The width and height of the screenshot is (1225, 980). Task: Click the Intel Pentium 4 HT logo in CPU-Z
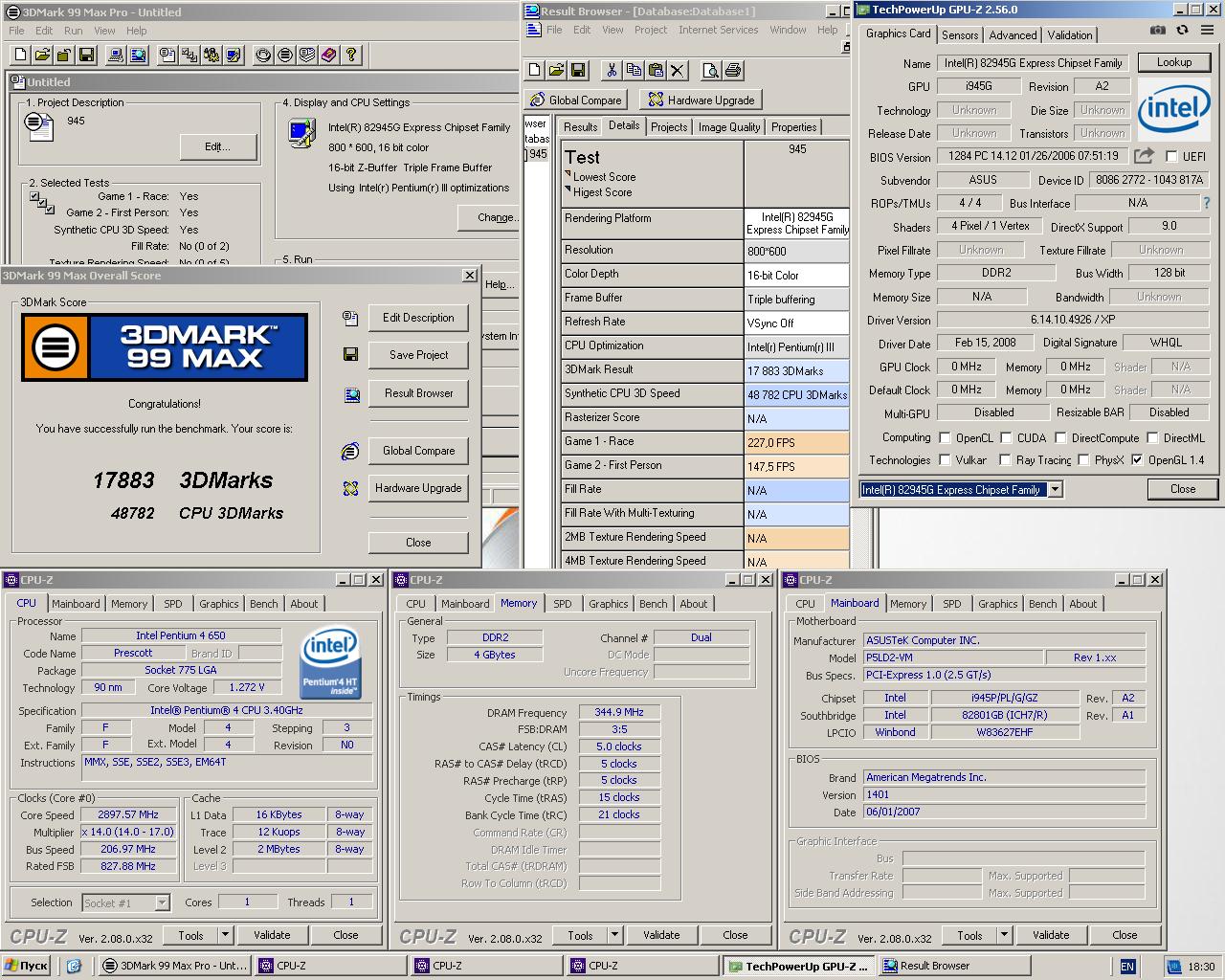(330, 663)
